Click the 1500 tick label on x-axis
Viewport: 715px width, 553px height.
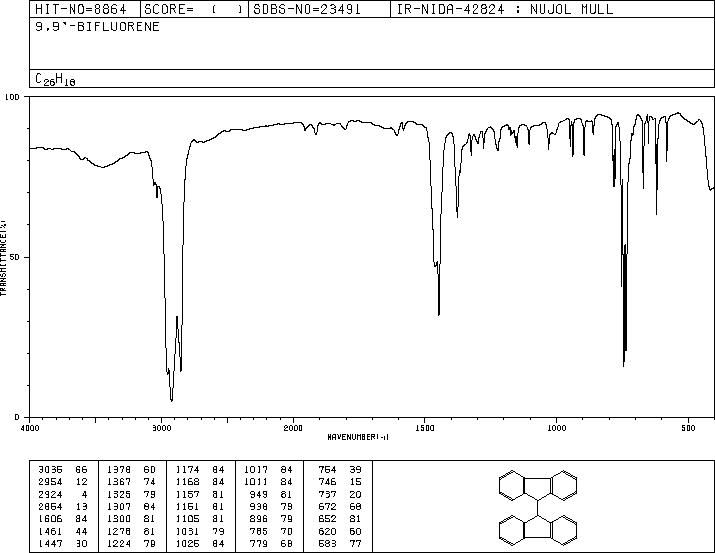point(425,428)
